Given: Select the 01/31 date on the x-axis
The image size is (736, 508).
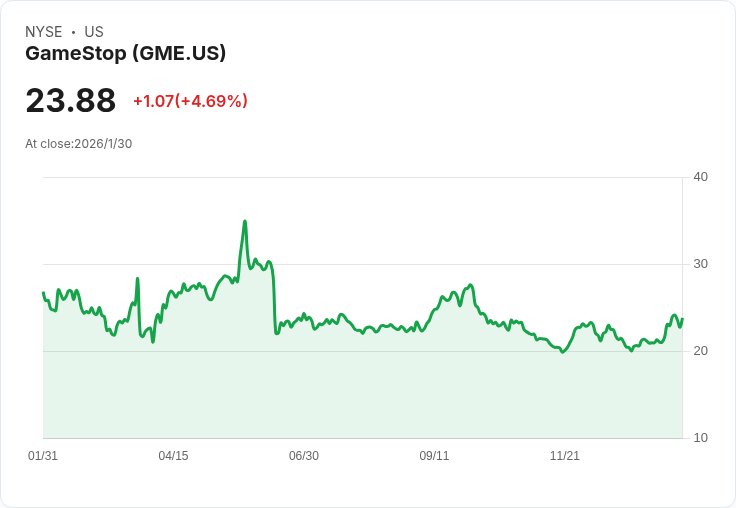Looking at the screenshot, I should (43, 456).
